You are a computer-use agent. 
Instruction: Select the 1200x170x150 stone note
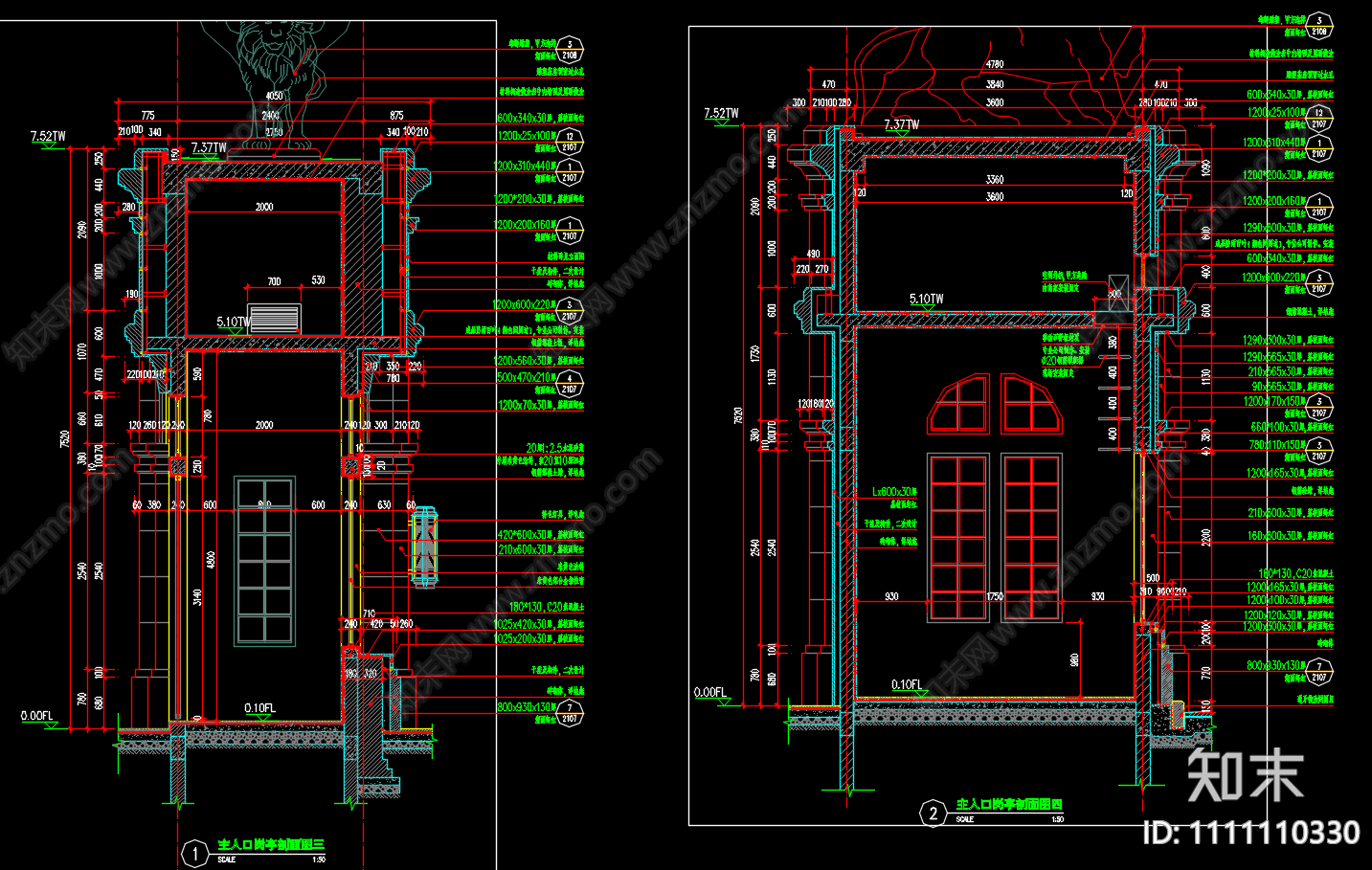tap(1274, 401)
